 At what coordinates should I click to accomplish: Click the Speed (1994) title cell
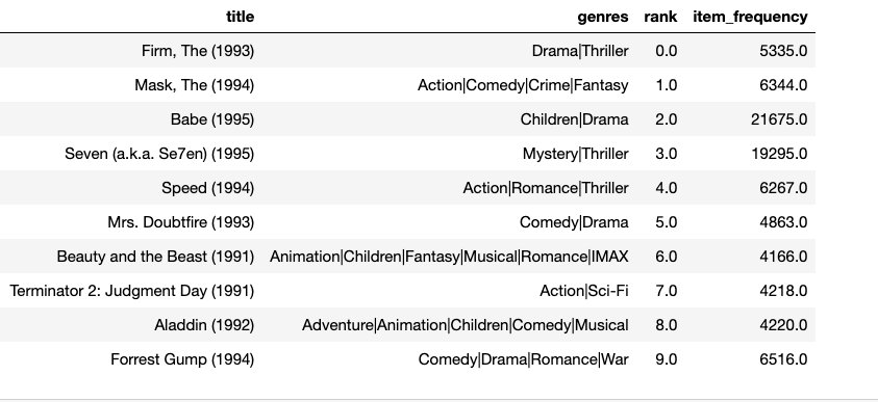(x=208, y=188)
